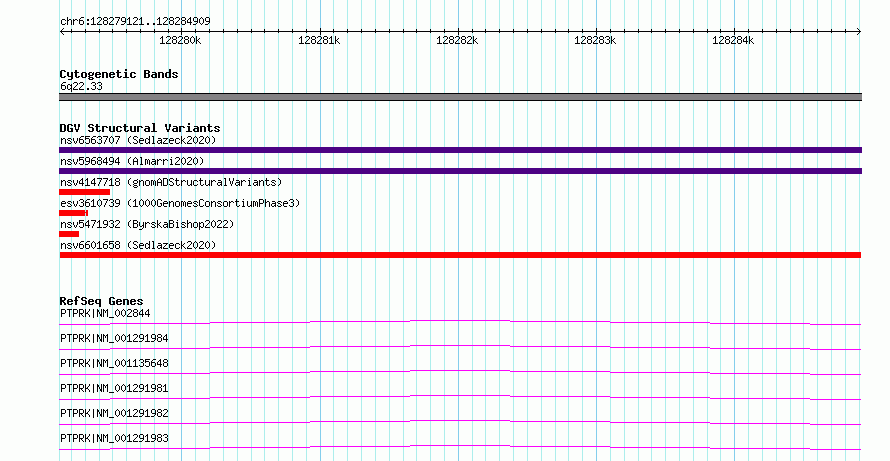Open transcript PTPRK|NM_001291984

pyautogui.click(x=114, y=338)
